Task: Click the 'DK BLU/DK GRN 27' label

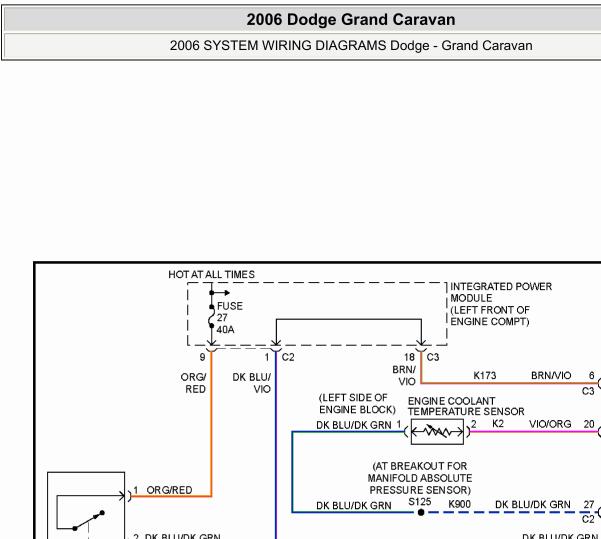Action: (x=545, y=504)
